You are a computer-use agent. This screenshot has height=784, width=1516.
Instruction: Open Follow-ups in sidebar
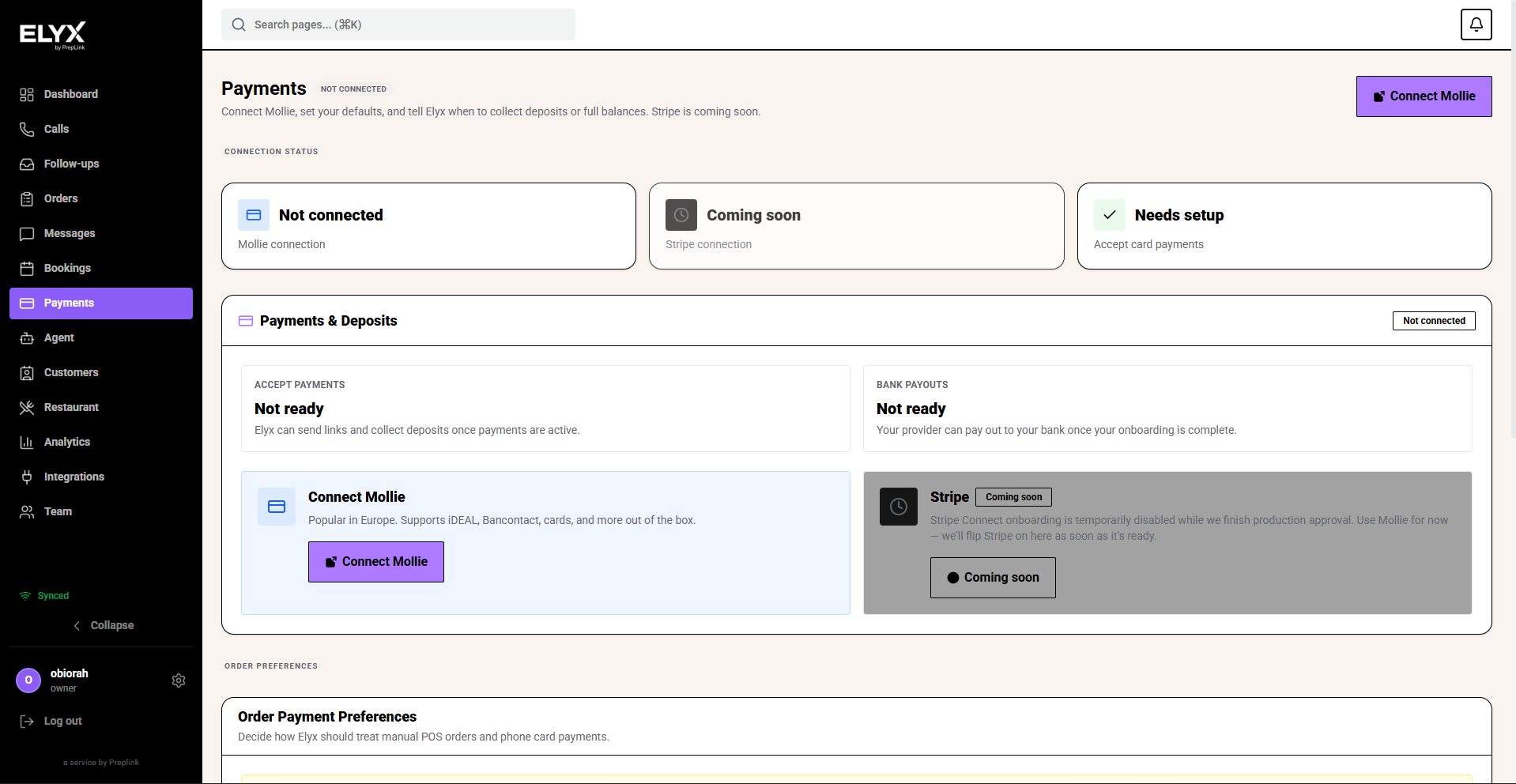[101, 164]
